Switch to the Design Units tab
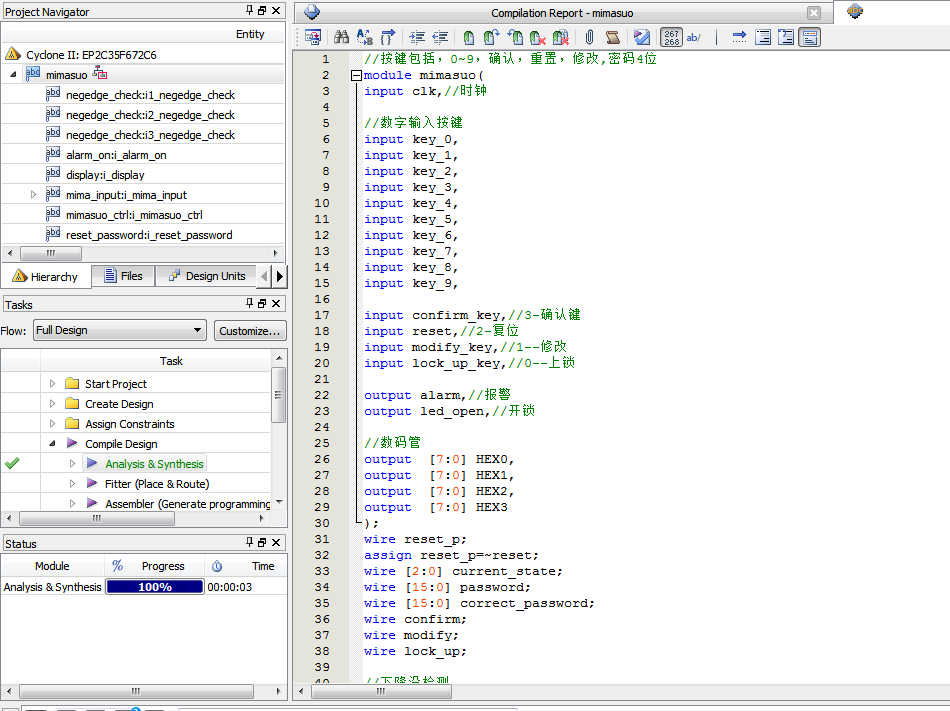This screenshot has height=711, width=950. pos(207,276)
